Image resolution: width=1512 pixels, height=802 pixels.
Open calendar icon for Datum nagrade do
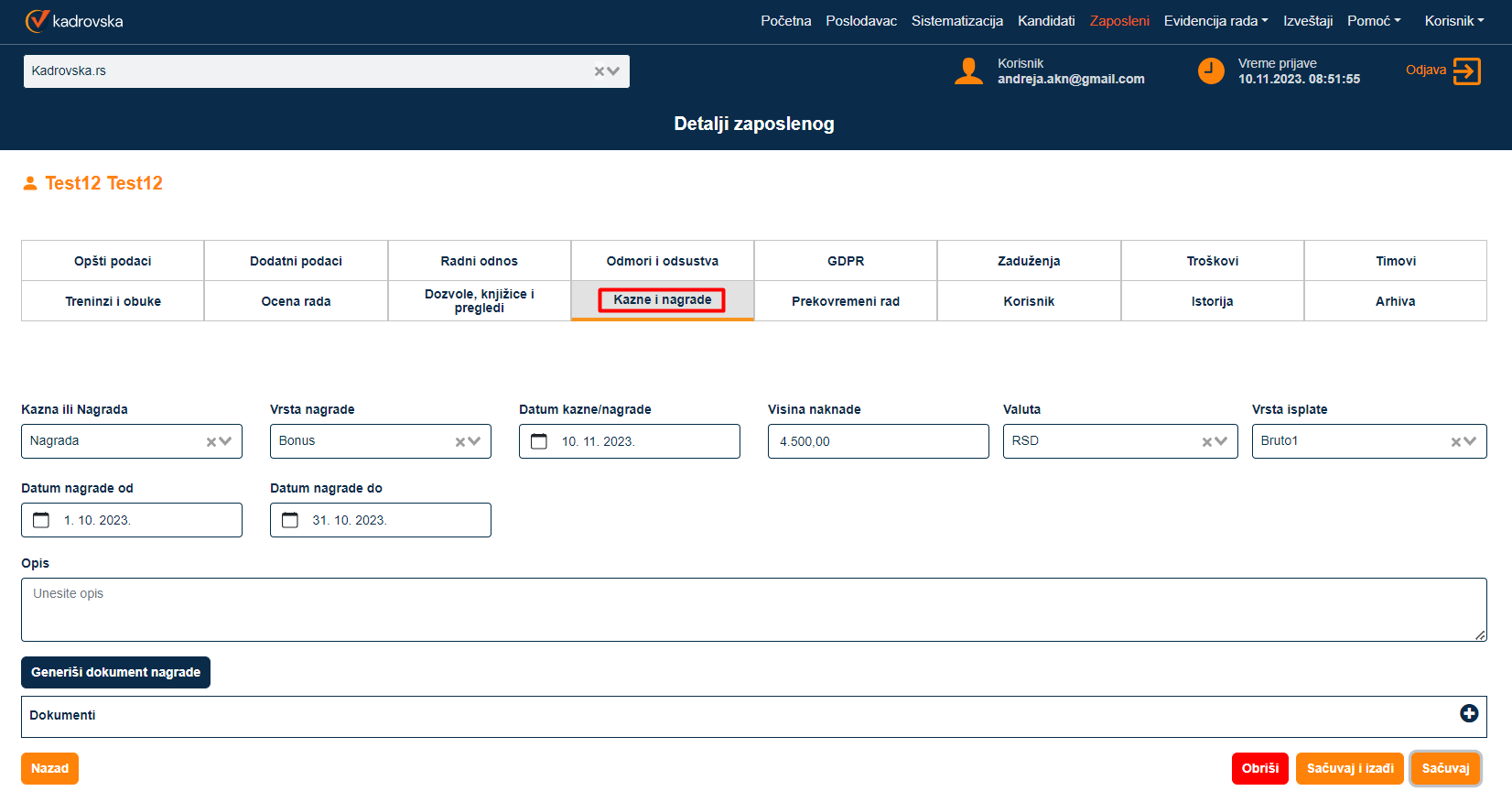290,520
